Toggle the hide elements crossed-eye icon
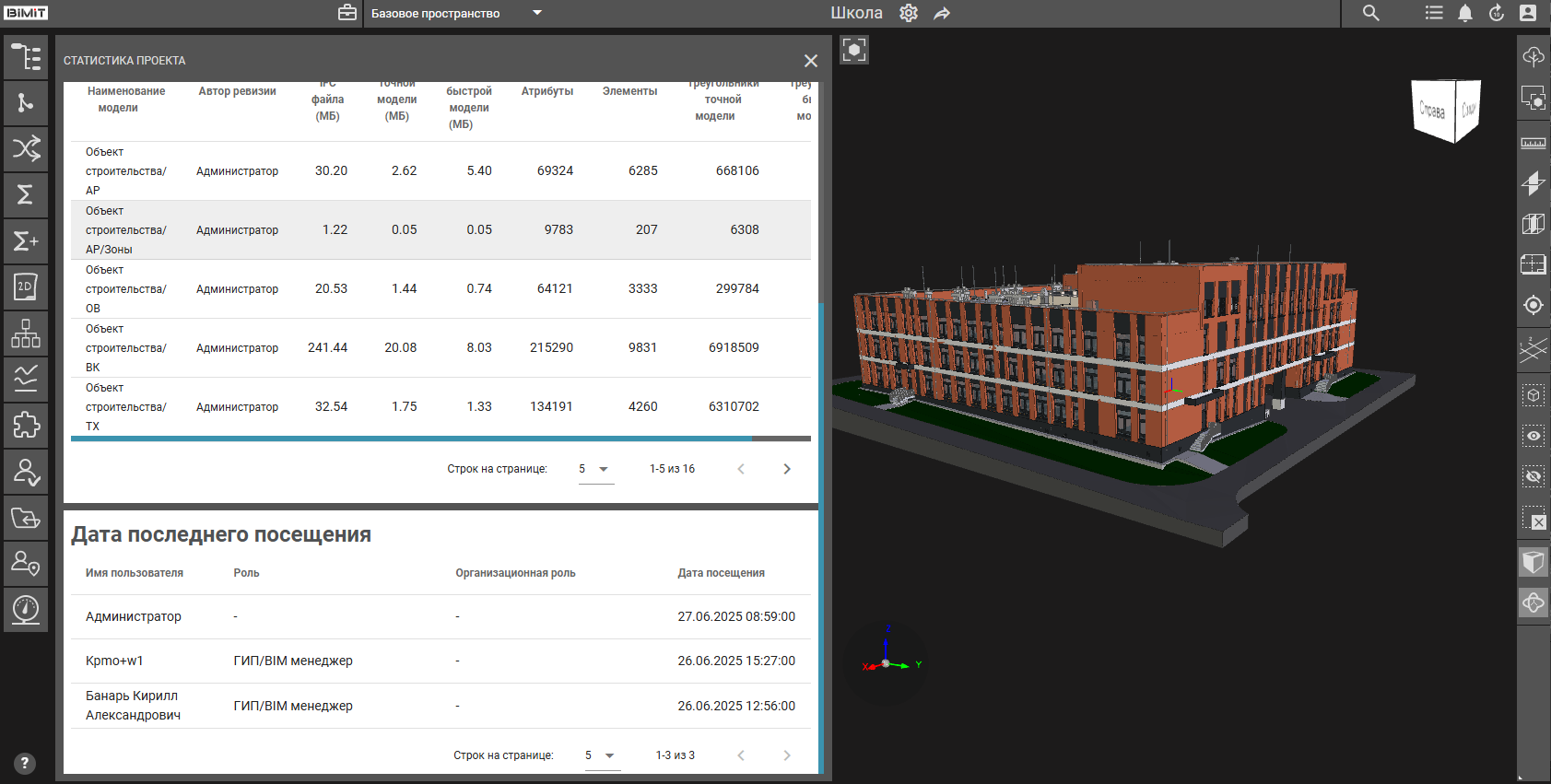The height and width of the screenshot is (784, 1551). click(x=1533, y=476)
